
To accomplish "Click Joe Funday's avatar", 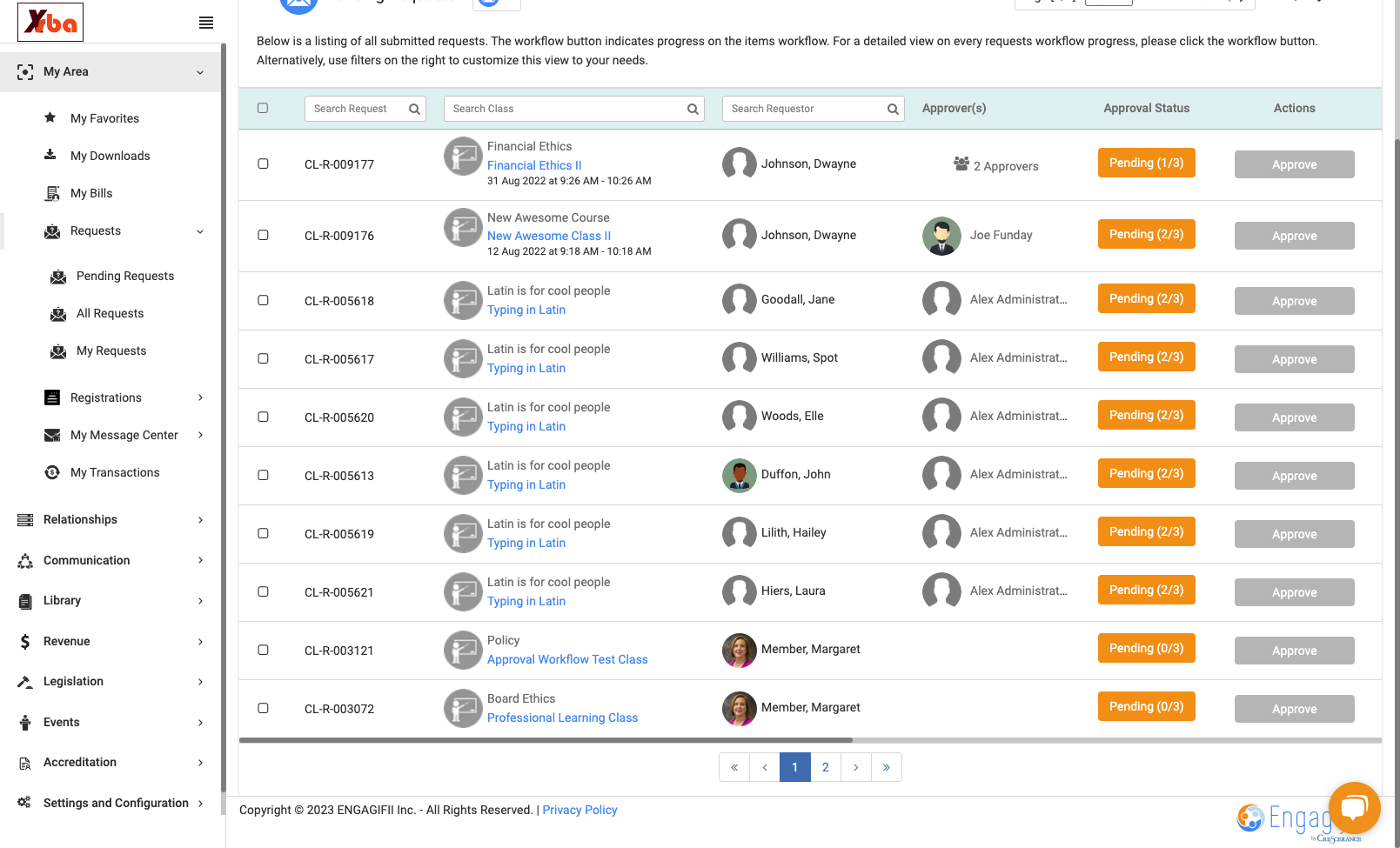I will [x=941, y=236].
